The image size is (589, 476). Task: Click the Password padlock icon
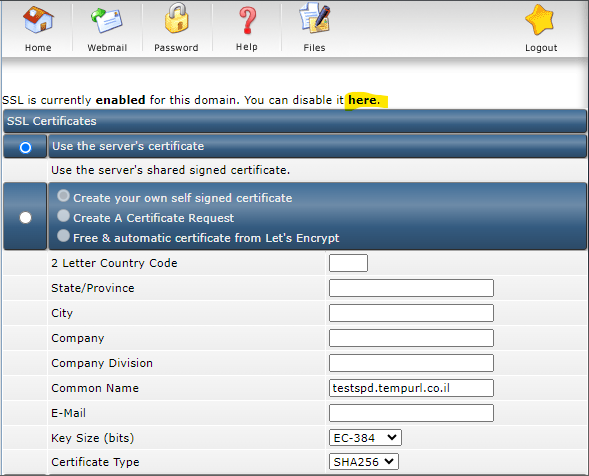point(176,18)
